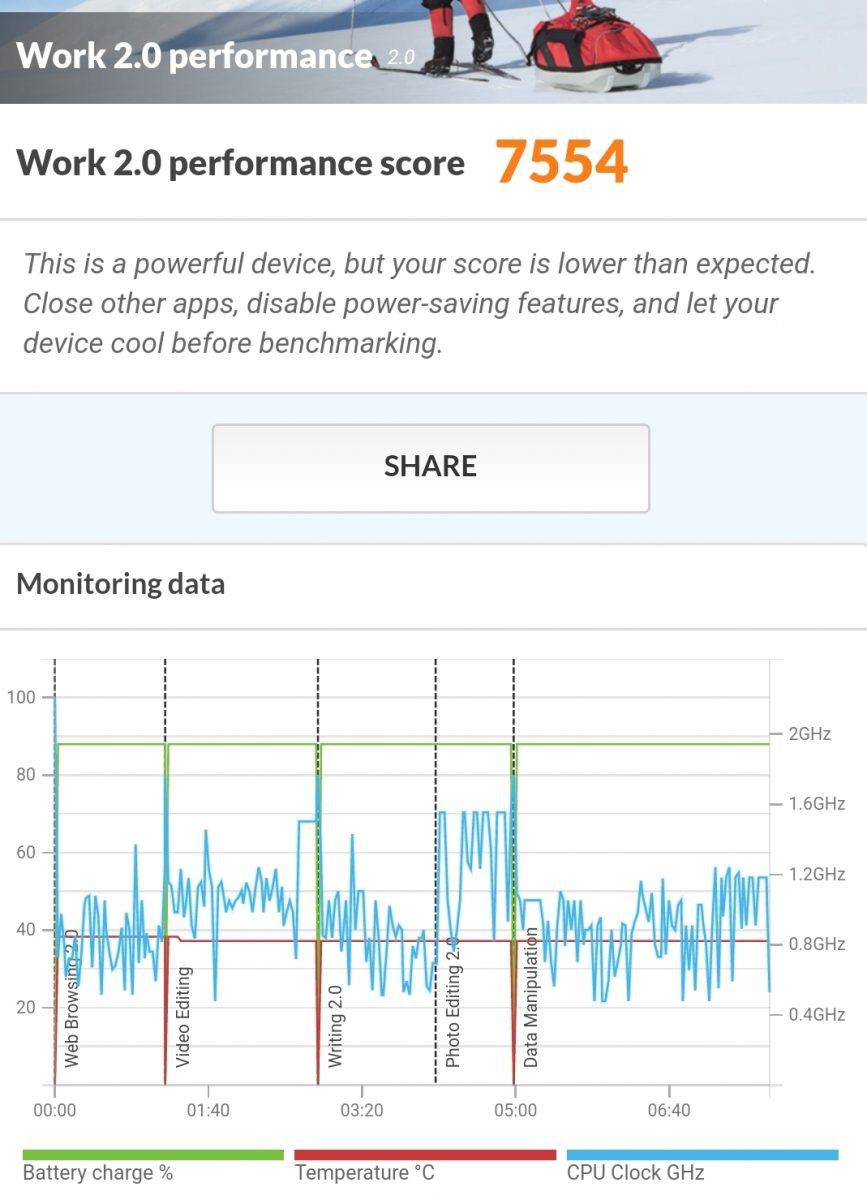Screen dimensions: 867x1200
Task: Tap the 01:40 time axis label
Action: 208,1110
